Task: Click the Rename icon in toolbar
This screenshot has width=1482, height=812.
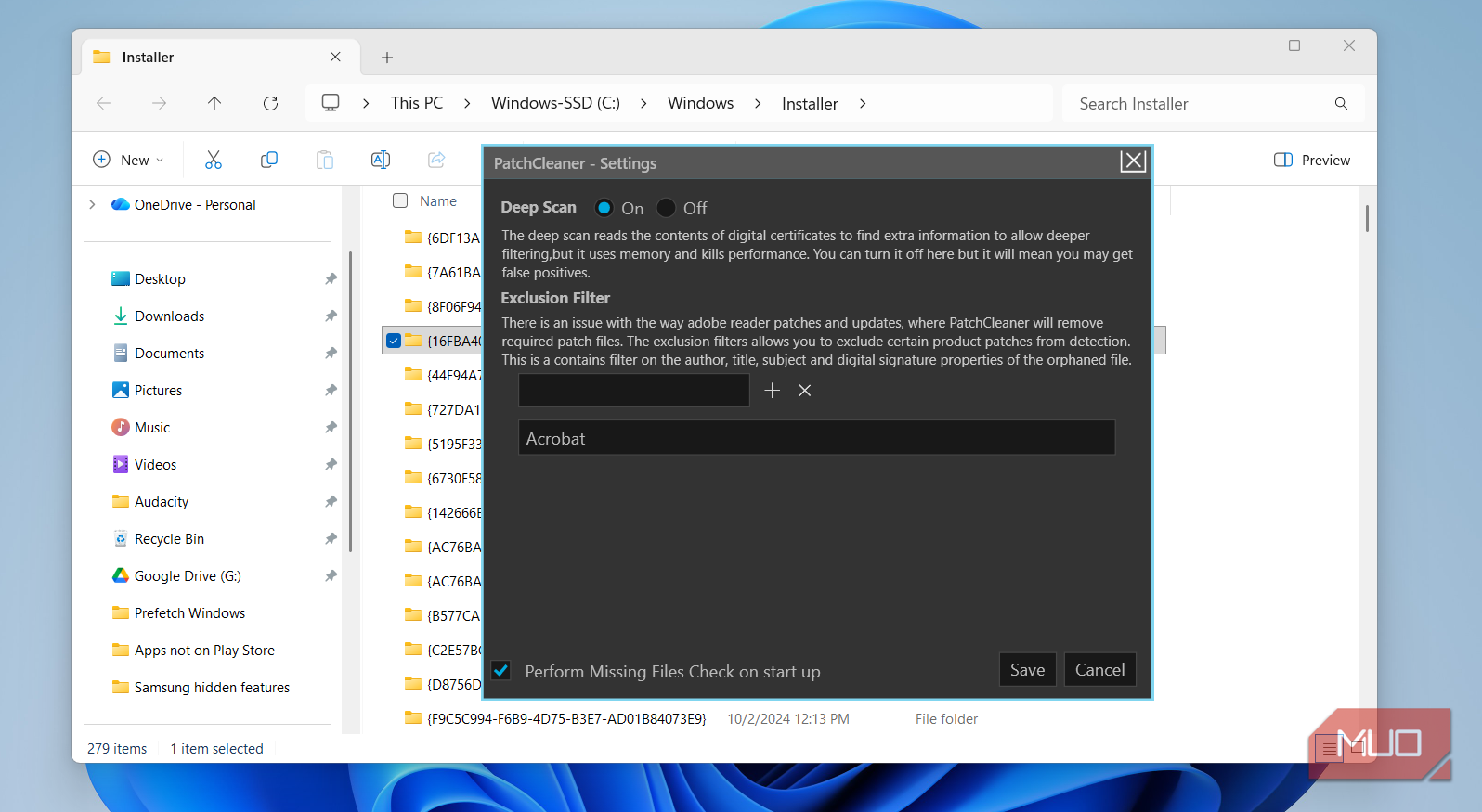Action: [381, 160]
